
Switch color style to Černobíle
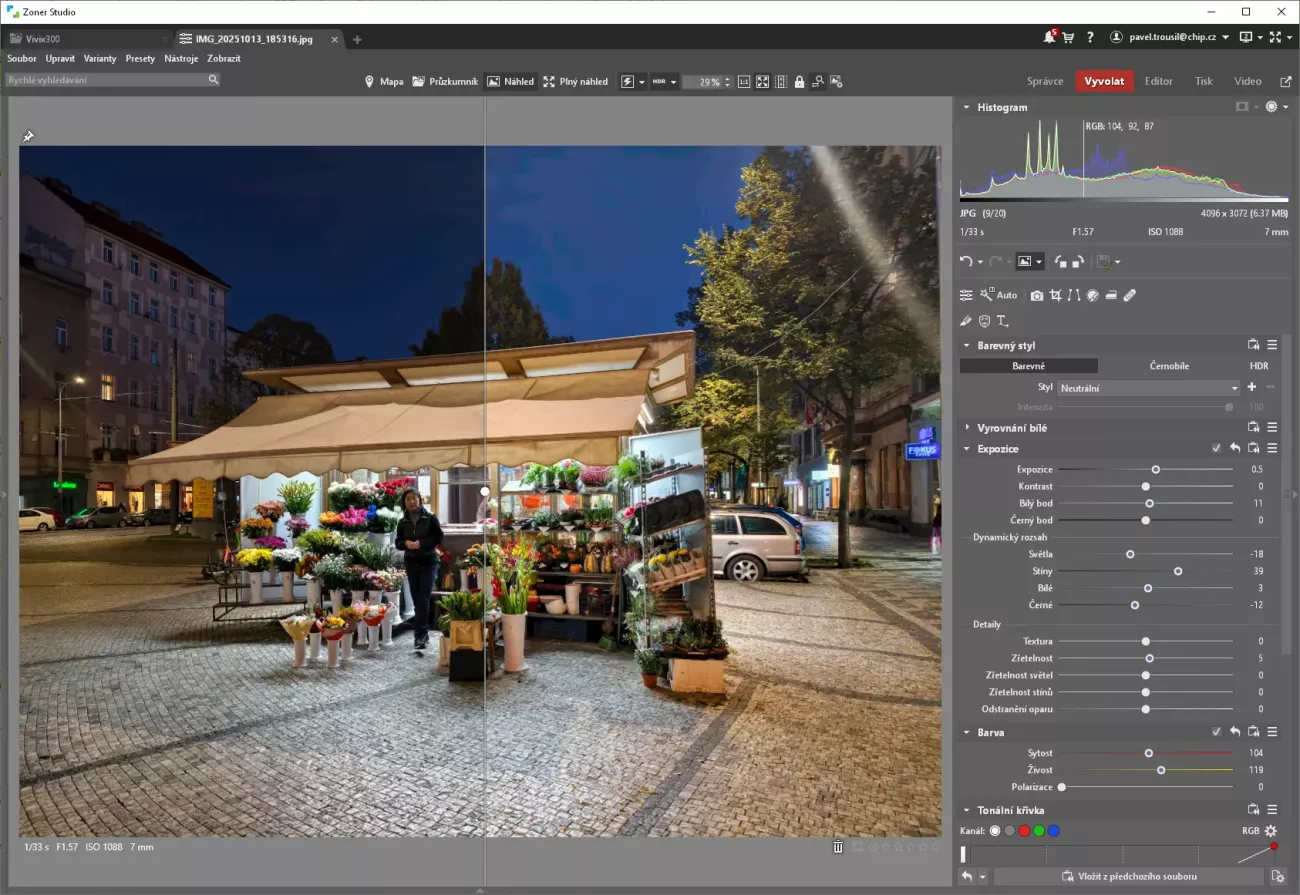(1168, 366)
